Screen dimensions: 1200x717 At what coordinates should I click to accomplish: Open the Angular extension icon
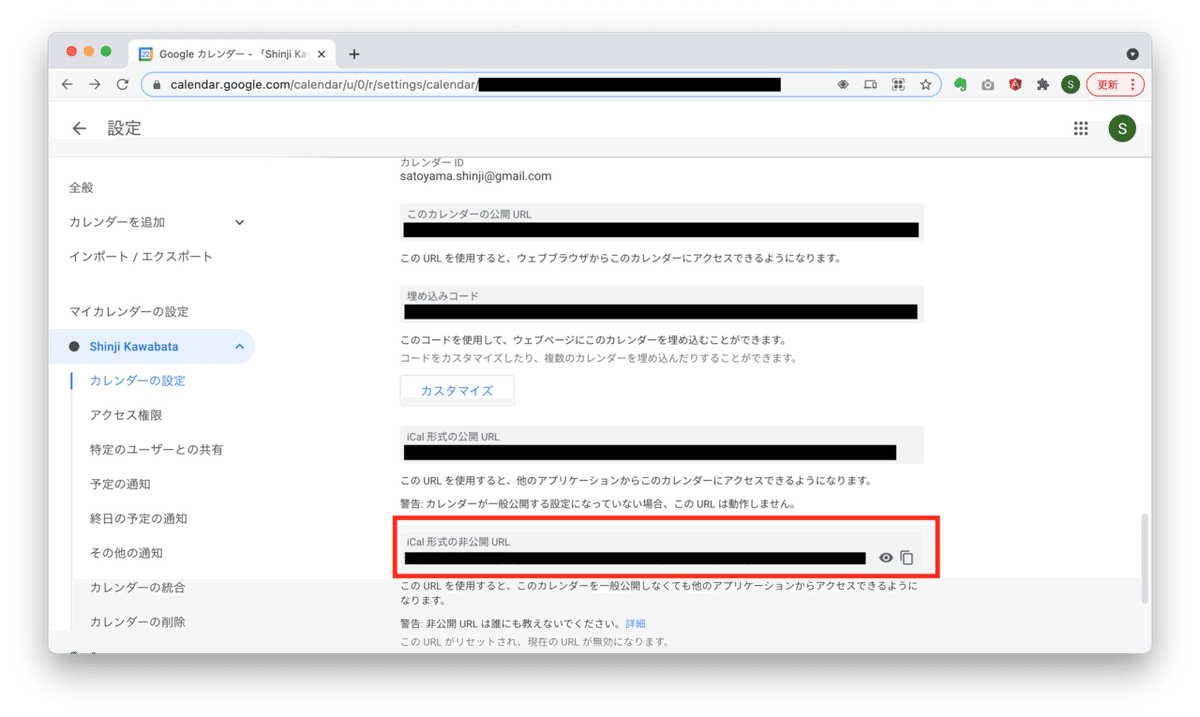pos(1015,85)
